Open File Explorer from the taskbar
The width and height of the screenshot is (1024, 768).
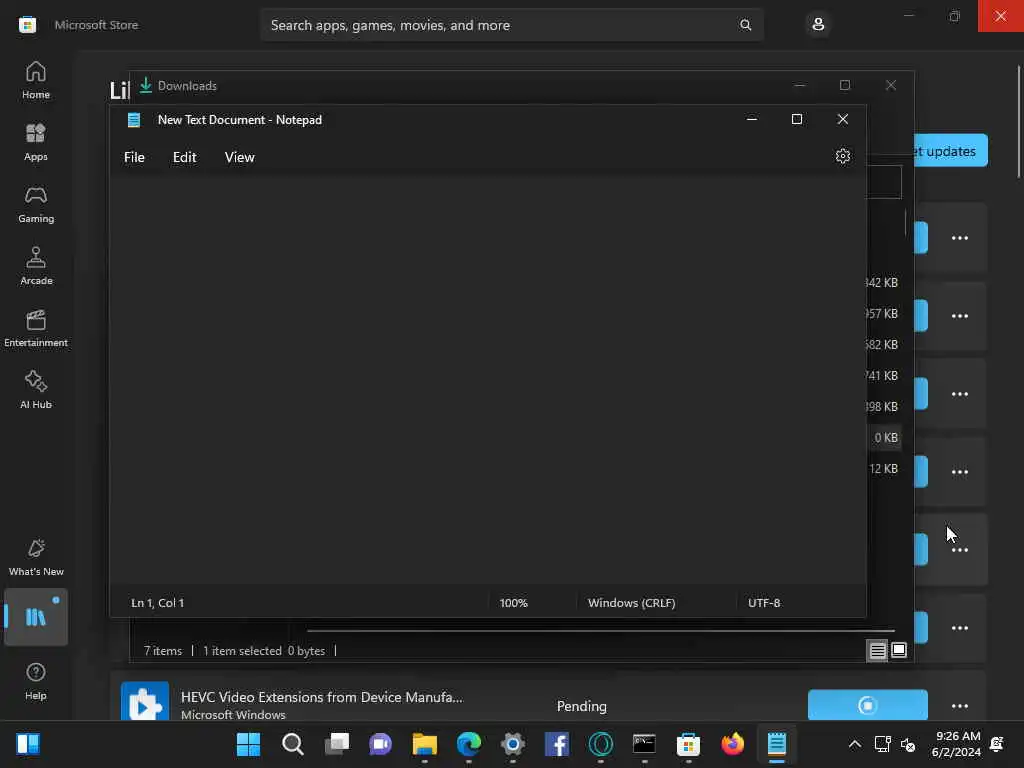click(x=424, y=744)
